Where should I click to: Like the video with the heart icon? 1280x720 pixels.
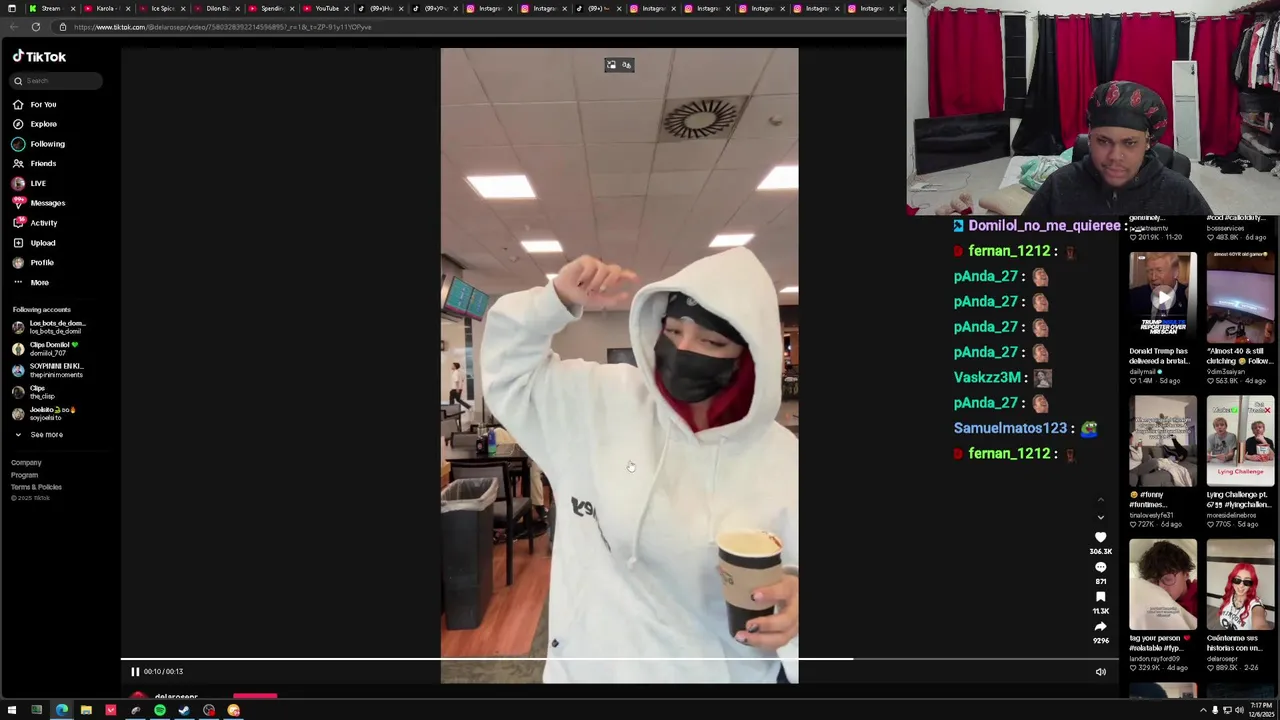pyautogui.click(x=1100, y=538)
